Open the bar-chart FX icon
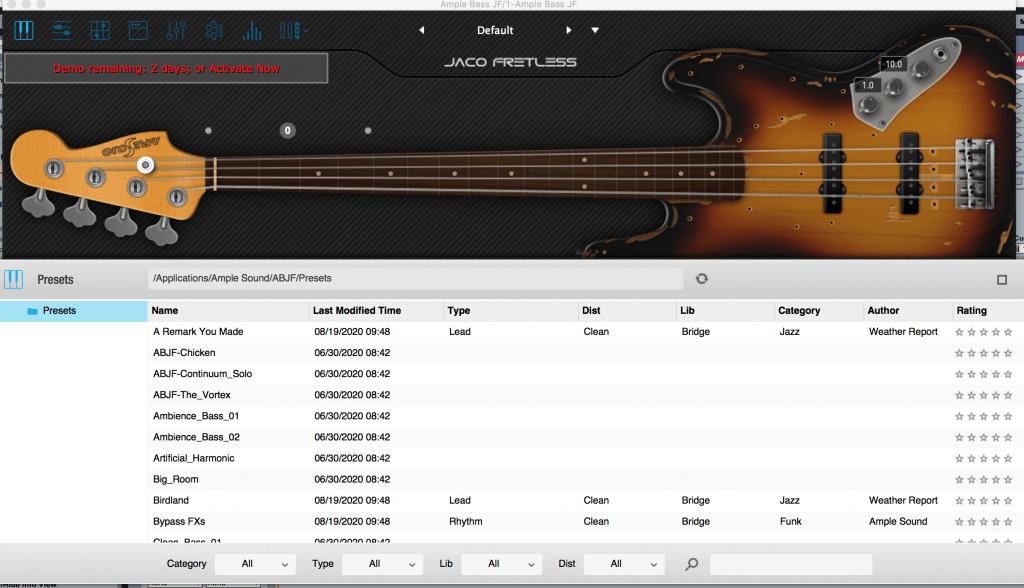This screenshot has height=588, width=1024. pyautogui.click(x=252, y=30)
